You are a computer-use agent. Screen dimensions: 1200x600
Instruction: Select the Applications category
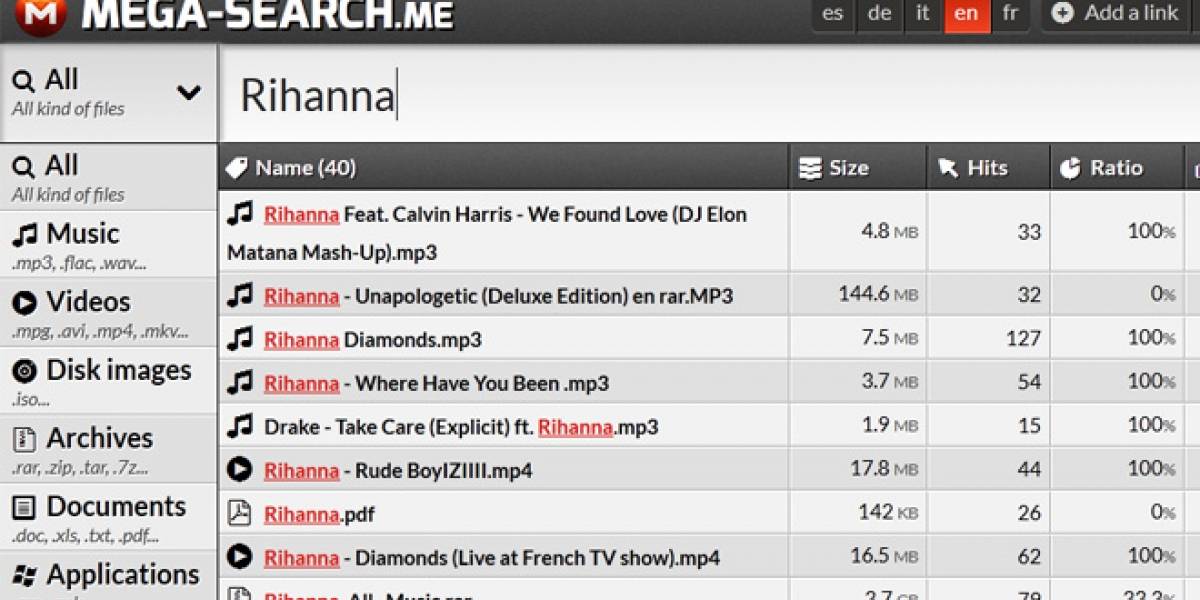pyautogui.click(x=108, y=577)
